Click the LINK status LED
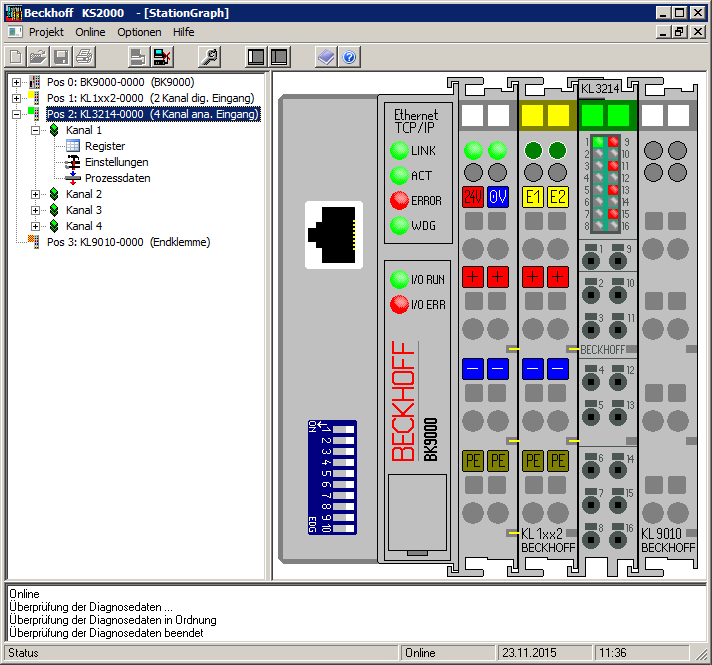Image resolution: width=712 pixels, height=665 pixels. pos(399,150)
